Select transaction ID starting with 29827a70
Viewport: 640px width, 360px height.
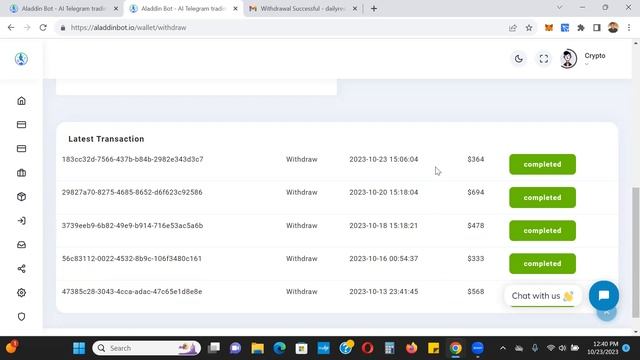click(x=132, y=192)
